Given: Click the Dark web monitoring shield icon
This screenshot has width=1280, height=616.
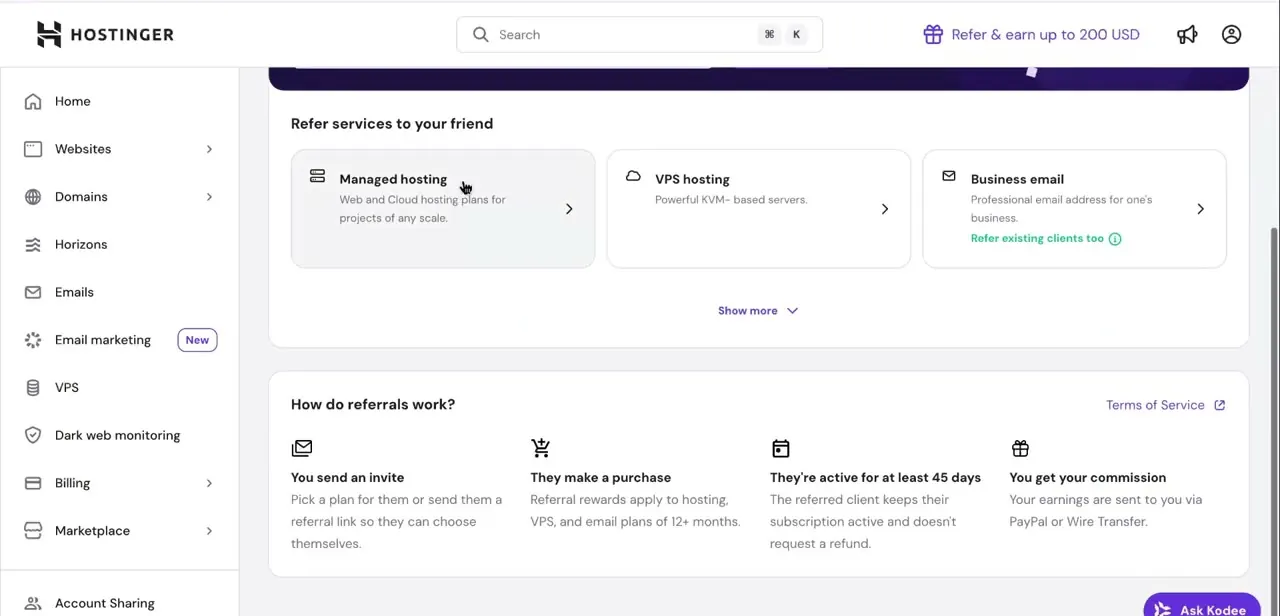Looking at the screenshot, I should tap(33, 435).
